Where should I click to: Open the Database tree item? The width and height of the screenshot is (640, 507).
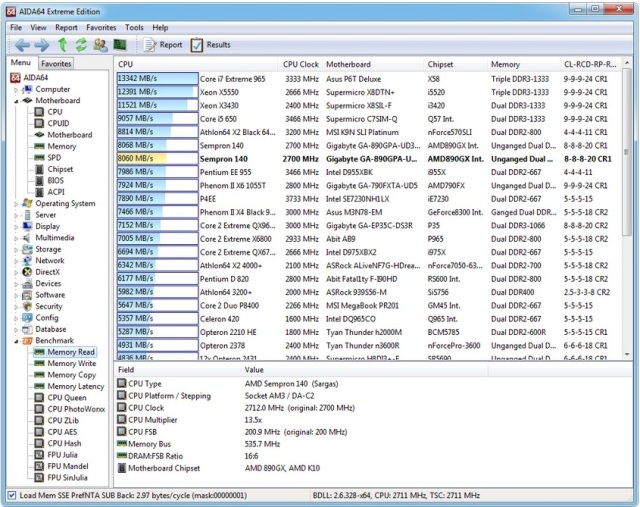44,329
